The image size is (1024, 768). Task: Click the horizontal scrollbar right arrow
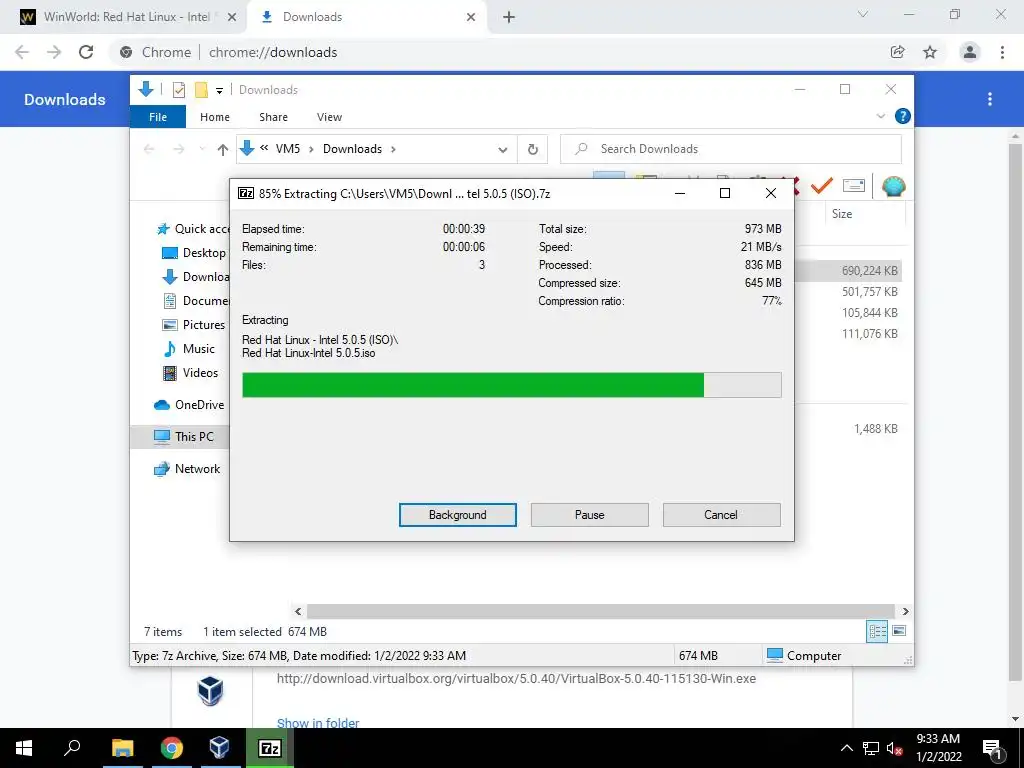(x=905, y=611)
